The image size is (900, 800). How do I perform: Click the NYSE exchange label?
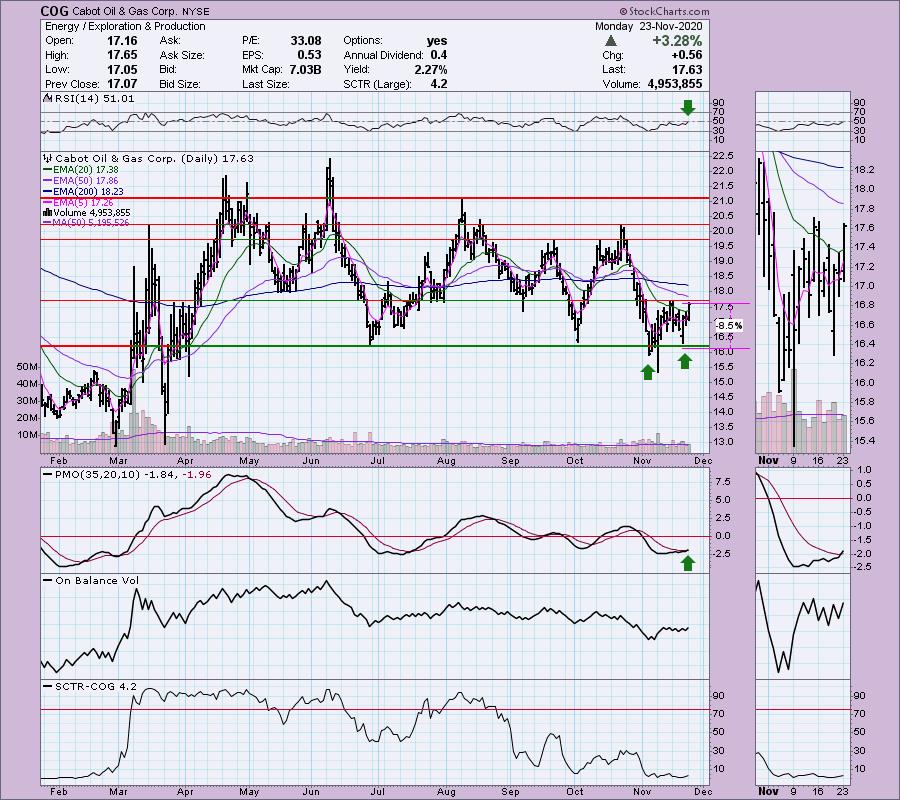coord(196,11)
